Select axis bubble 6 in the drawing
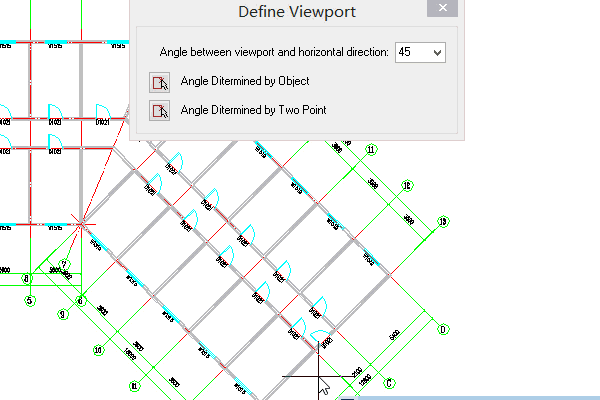Image resolution: width=600 pixels, height=400 pixels. click(x=80, y=301)
